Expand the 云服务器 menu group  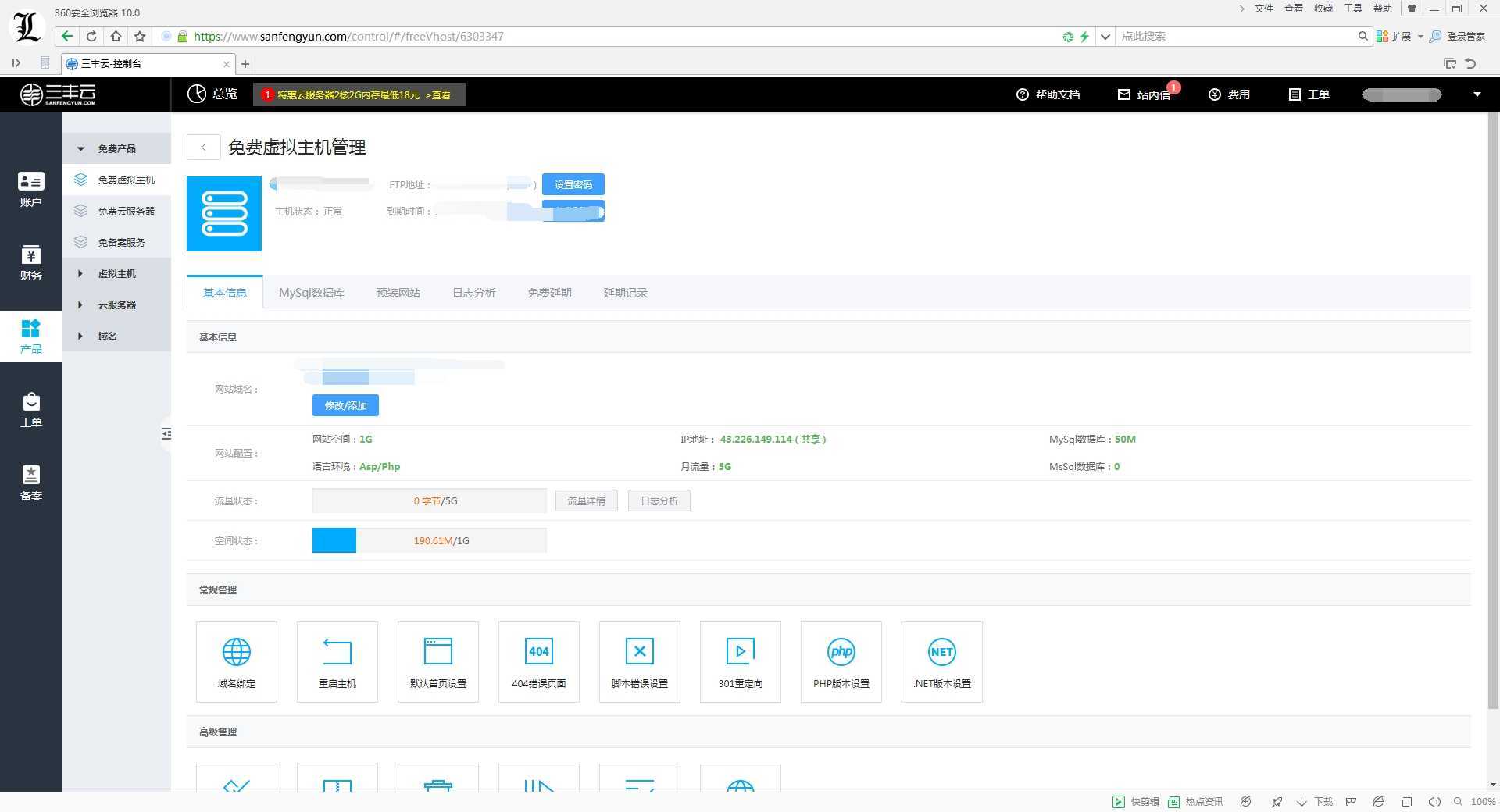click(117, 304)
